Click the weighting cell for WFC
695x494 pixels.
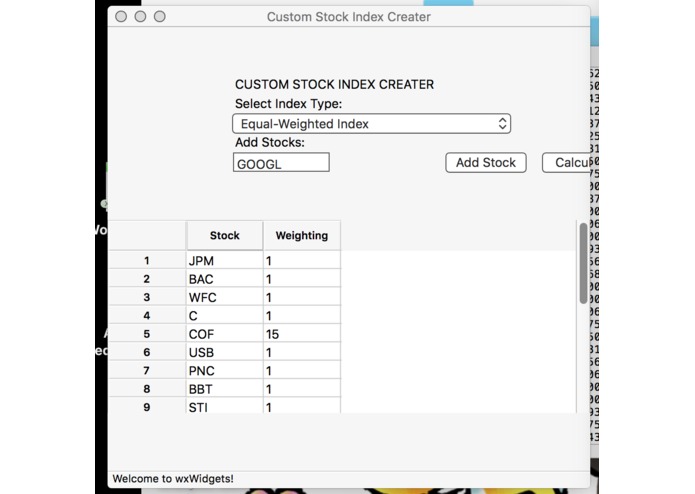coord(302,297)
